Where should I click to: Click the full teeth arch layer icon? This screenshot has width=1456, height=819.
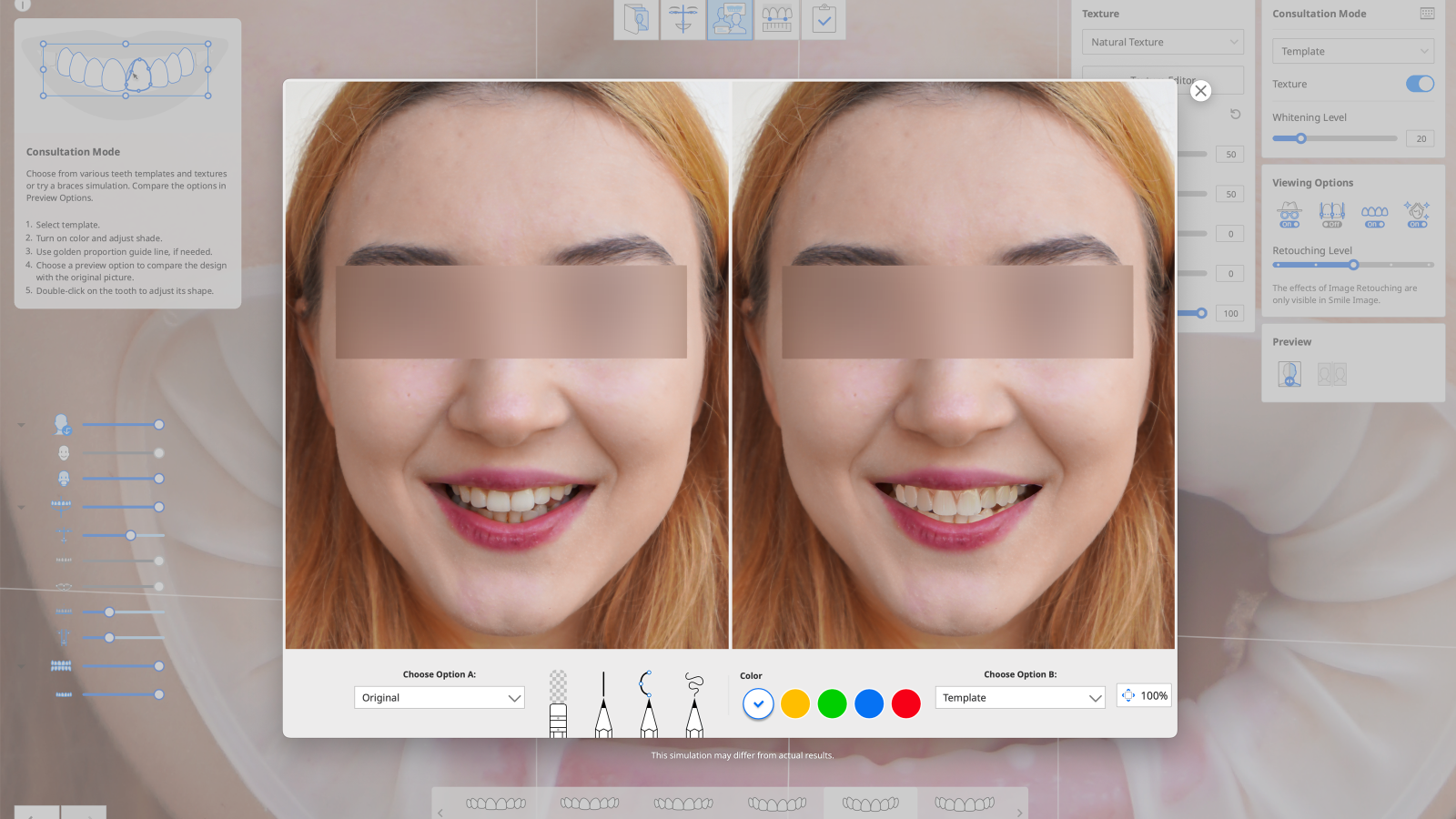[x=61, y=666]
